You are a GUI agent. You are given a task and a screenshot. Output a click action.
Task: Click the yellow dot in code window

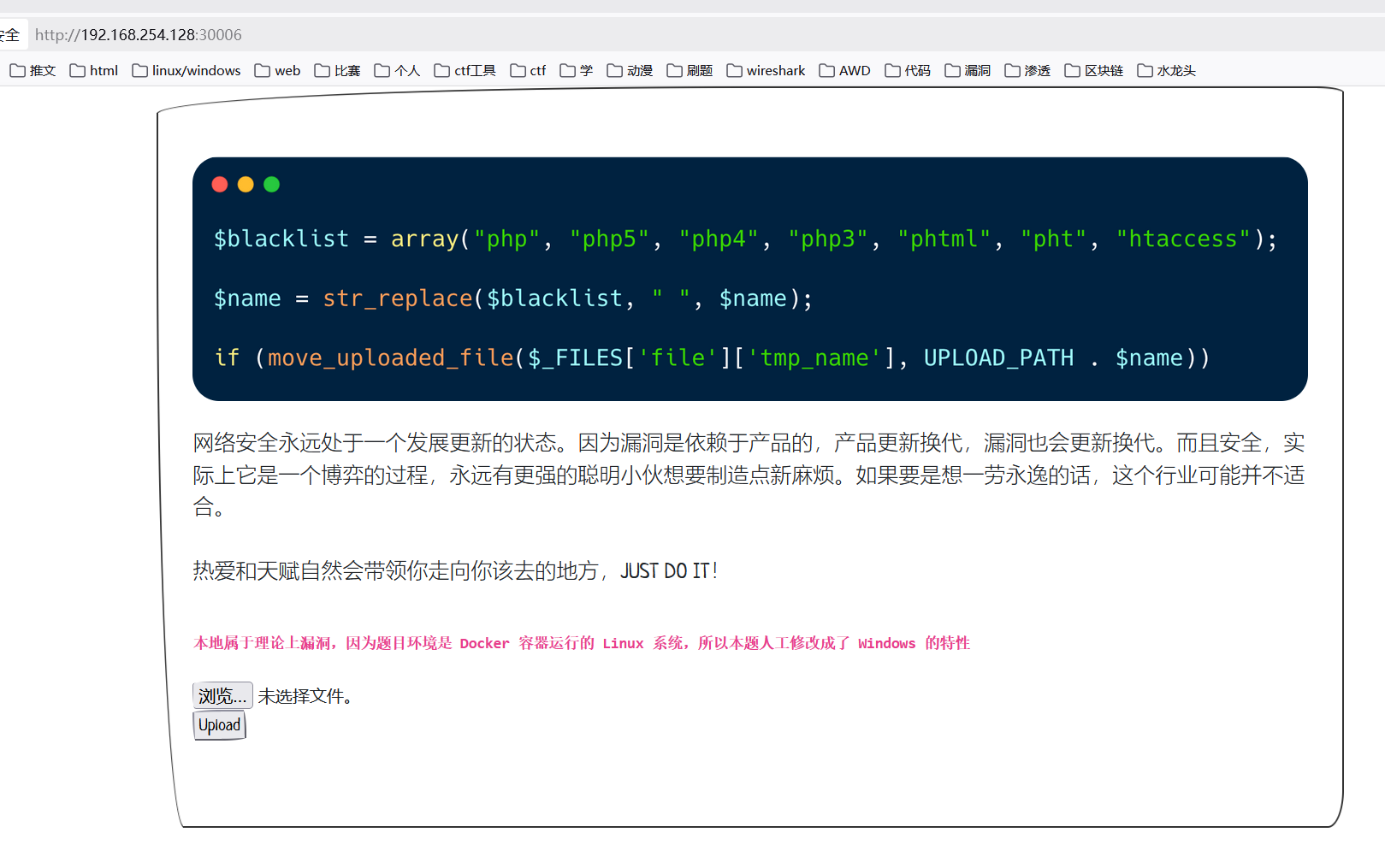[246, 185]
